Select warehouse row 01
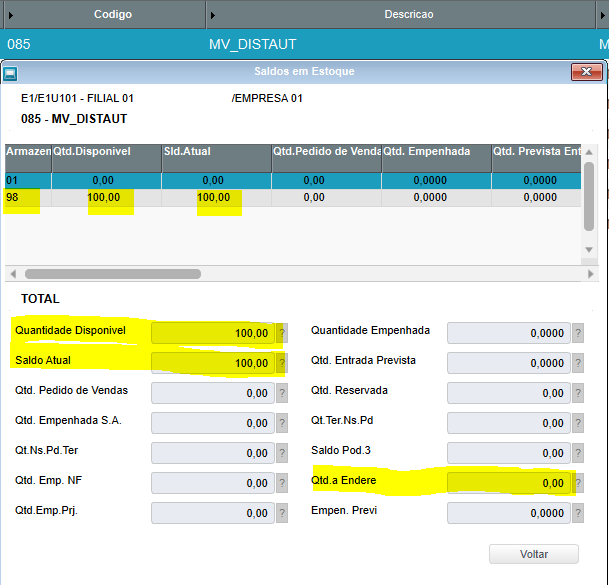This screenshot has width=609, height=585. coord(293,181)
